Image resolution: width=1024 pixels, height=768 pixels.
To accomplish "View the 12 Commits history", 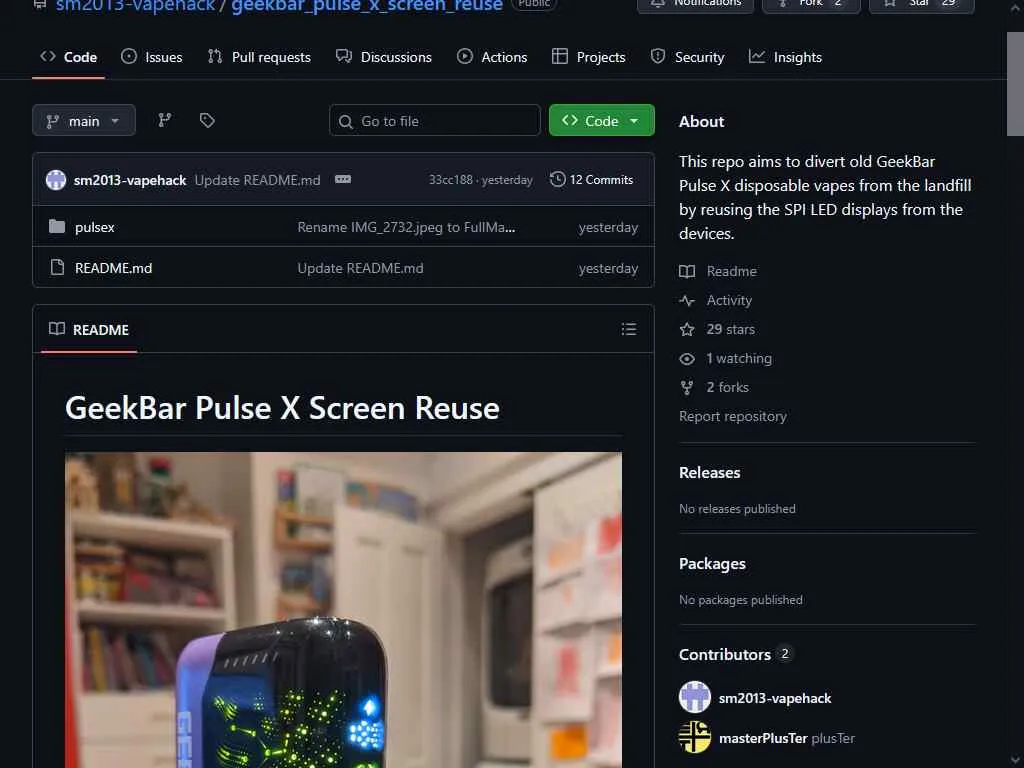I will 592,180.
